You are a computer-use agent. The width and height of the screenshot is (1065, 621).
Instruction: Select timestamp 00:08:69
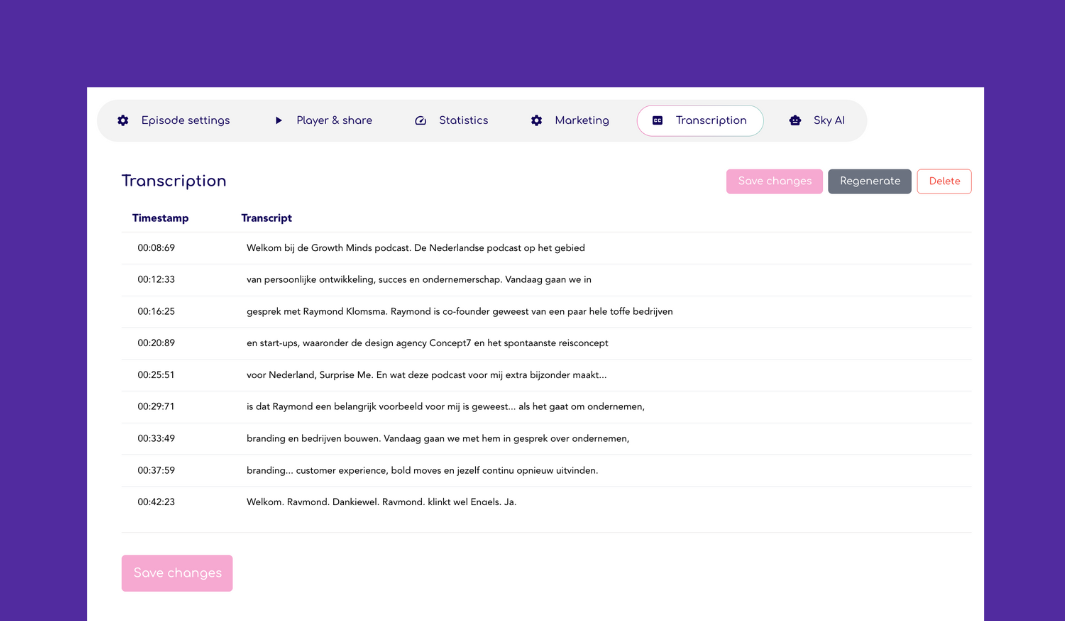156,248
